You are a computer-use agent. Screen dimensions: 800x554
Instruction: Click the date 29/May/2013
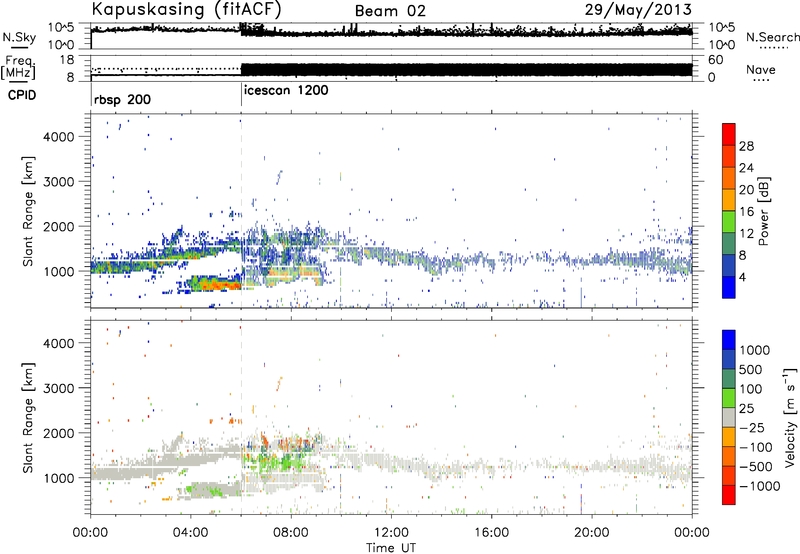click(x=638, y=9)
